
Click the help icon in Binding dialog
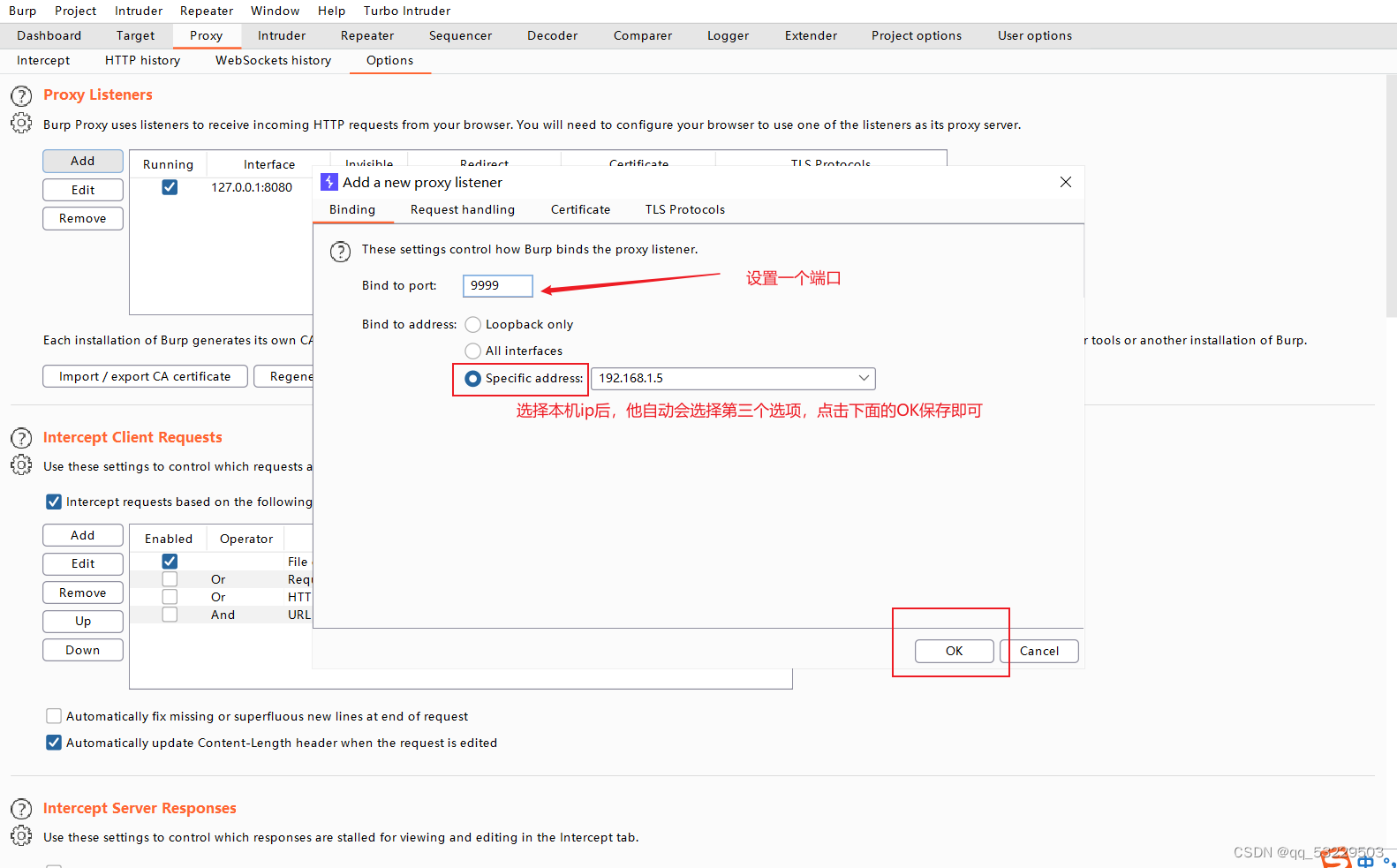[340, 252]
